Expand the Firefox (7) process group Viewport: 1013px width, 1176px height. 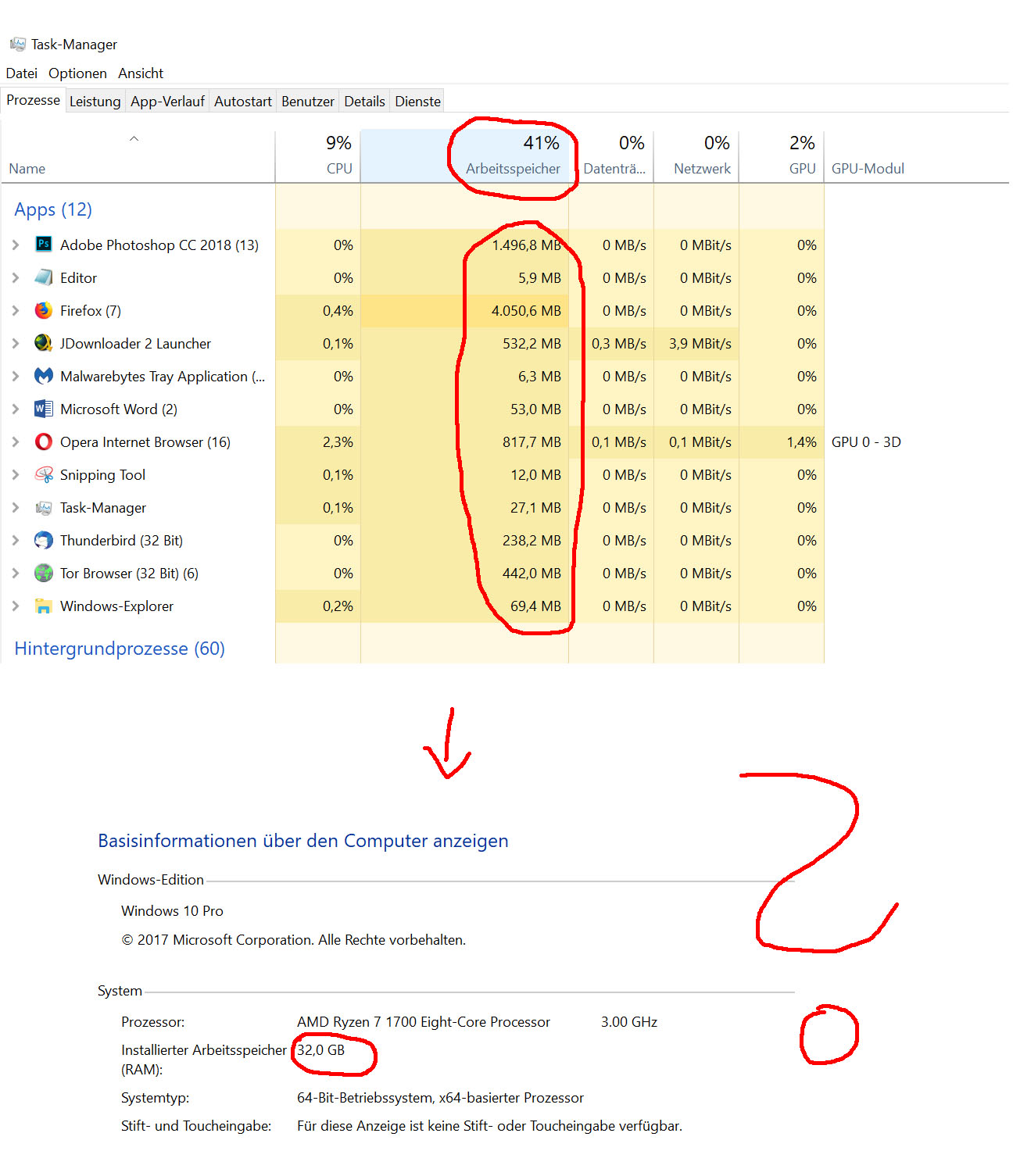[x=14, y=310]
